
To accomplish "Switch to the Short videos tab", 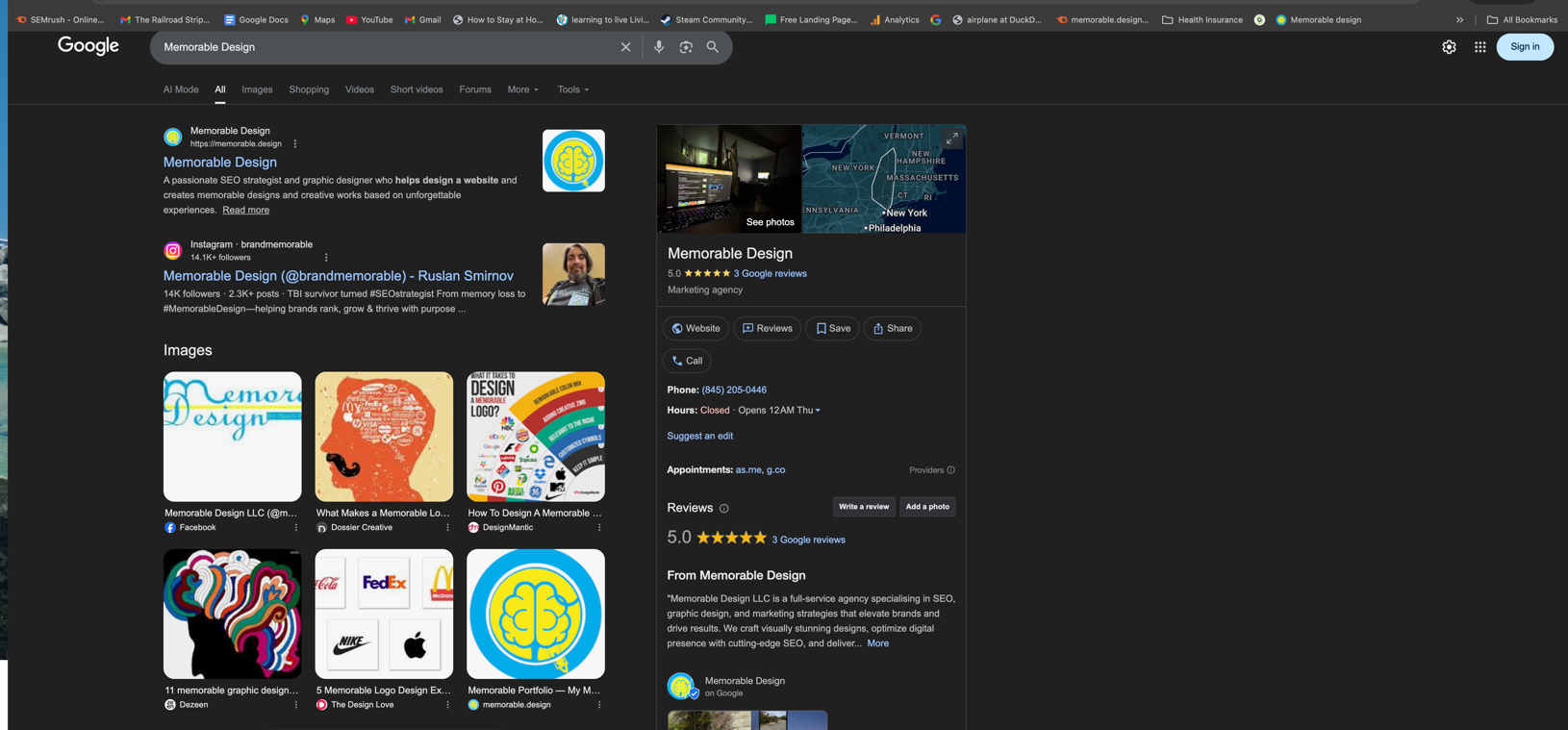I will coord(417,89).
